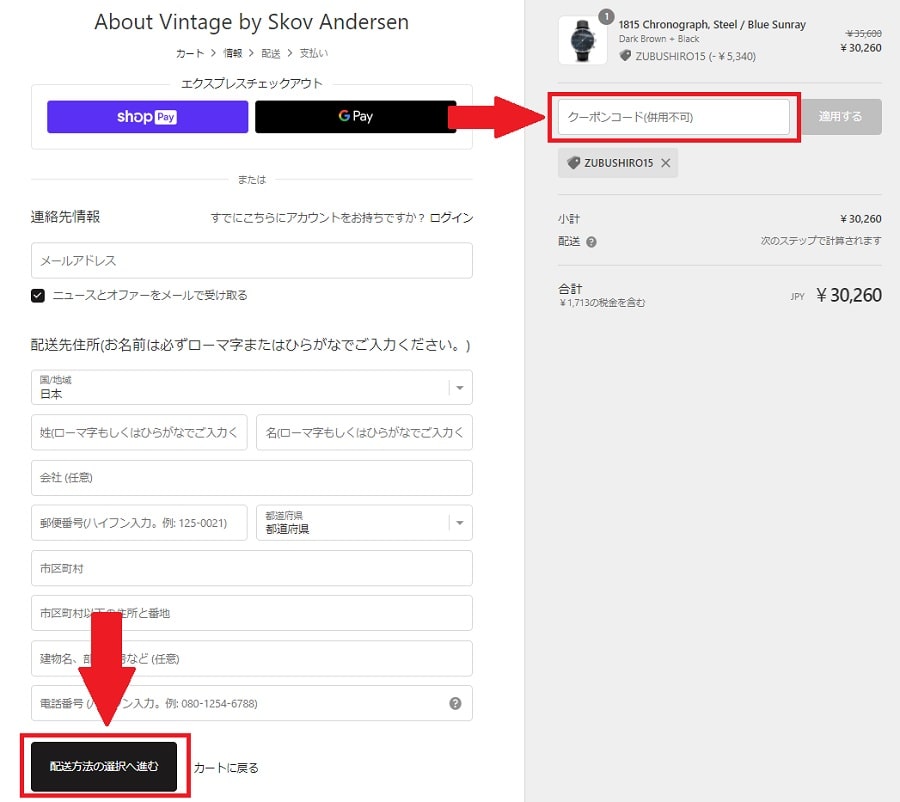The image size is (900, 802).
Task: Click the 姓 last name field
Action: (139, 432)
